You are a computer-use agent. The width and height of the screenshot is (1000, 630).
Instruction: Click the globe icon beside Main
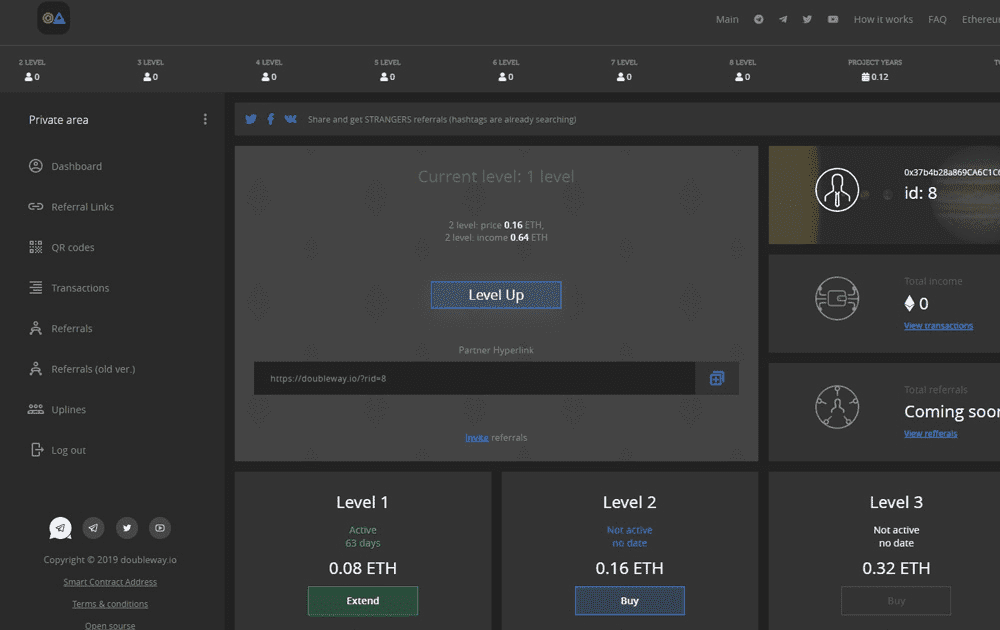(x=758, y=19)
